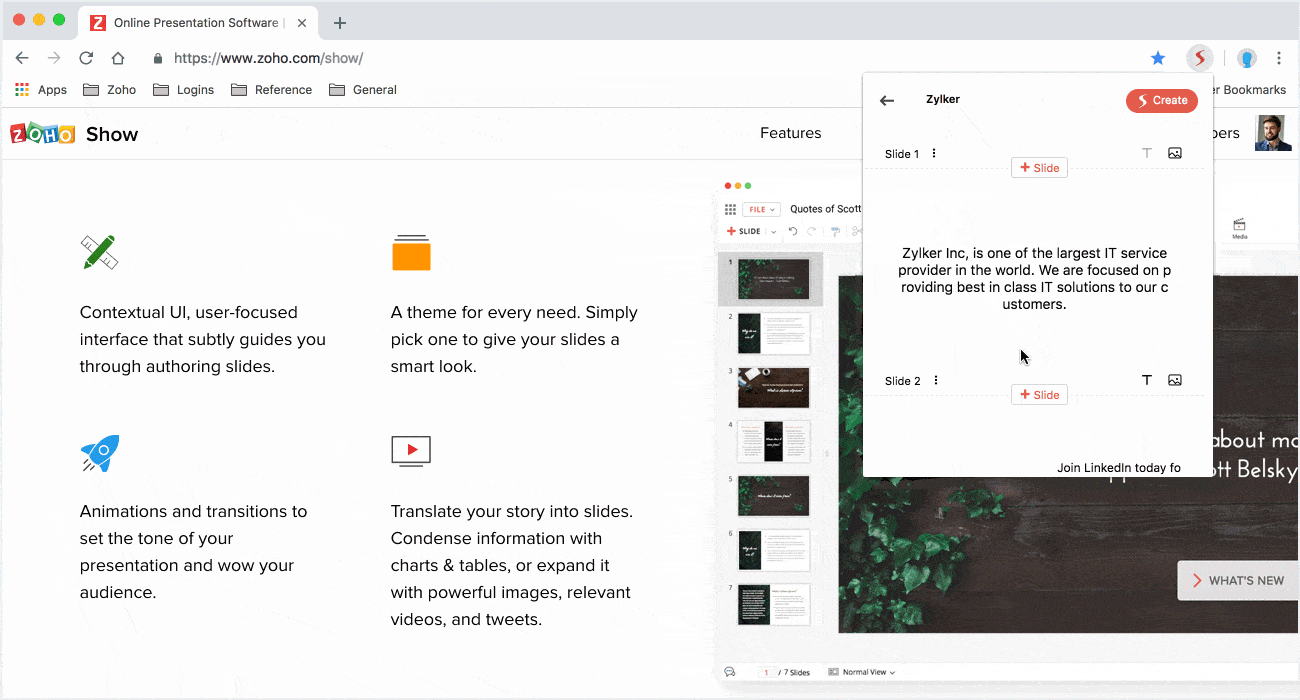Open the browser home page
The width and height of the screenshot is (1300, 700).
click(x=118, y=58)
